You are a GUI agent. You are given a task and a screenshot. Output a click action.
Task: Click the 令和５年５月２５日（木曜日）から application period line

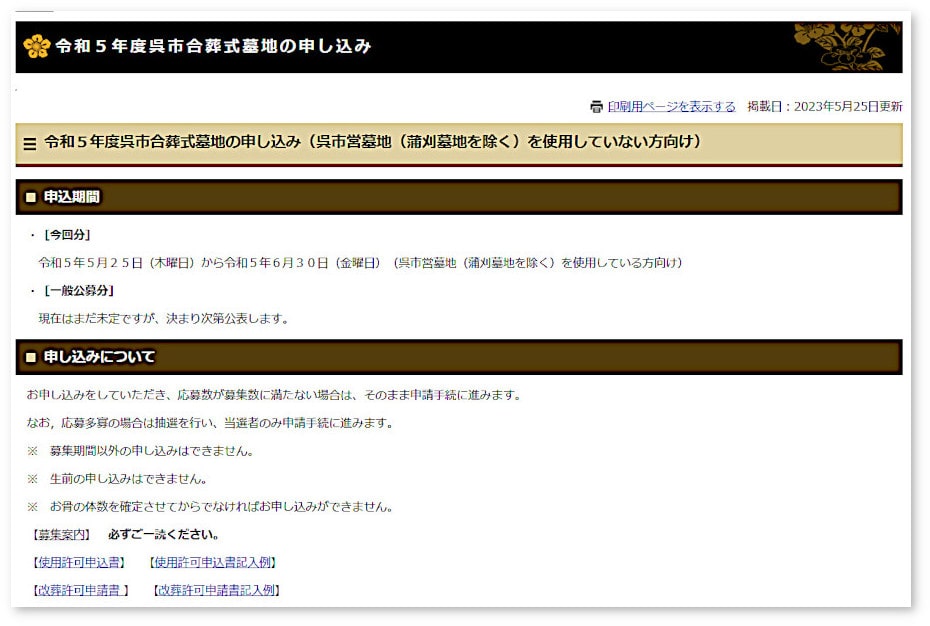361,263
